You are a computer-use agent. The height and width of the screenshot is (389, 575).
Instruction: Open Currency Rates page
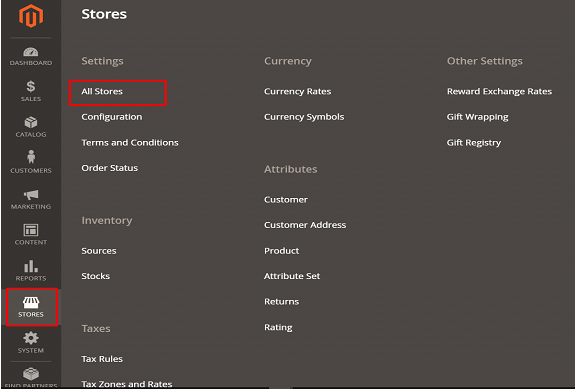click(x=297, y=91)
